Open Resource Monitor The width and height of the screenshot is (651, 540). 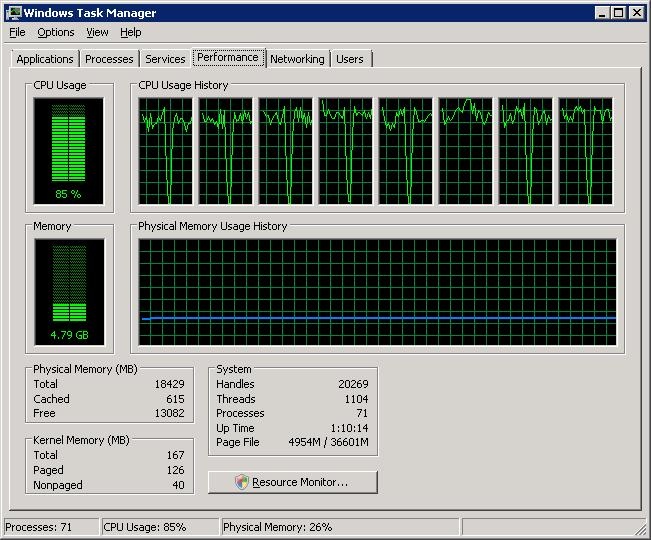pos(293,482)
